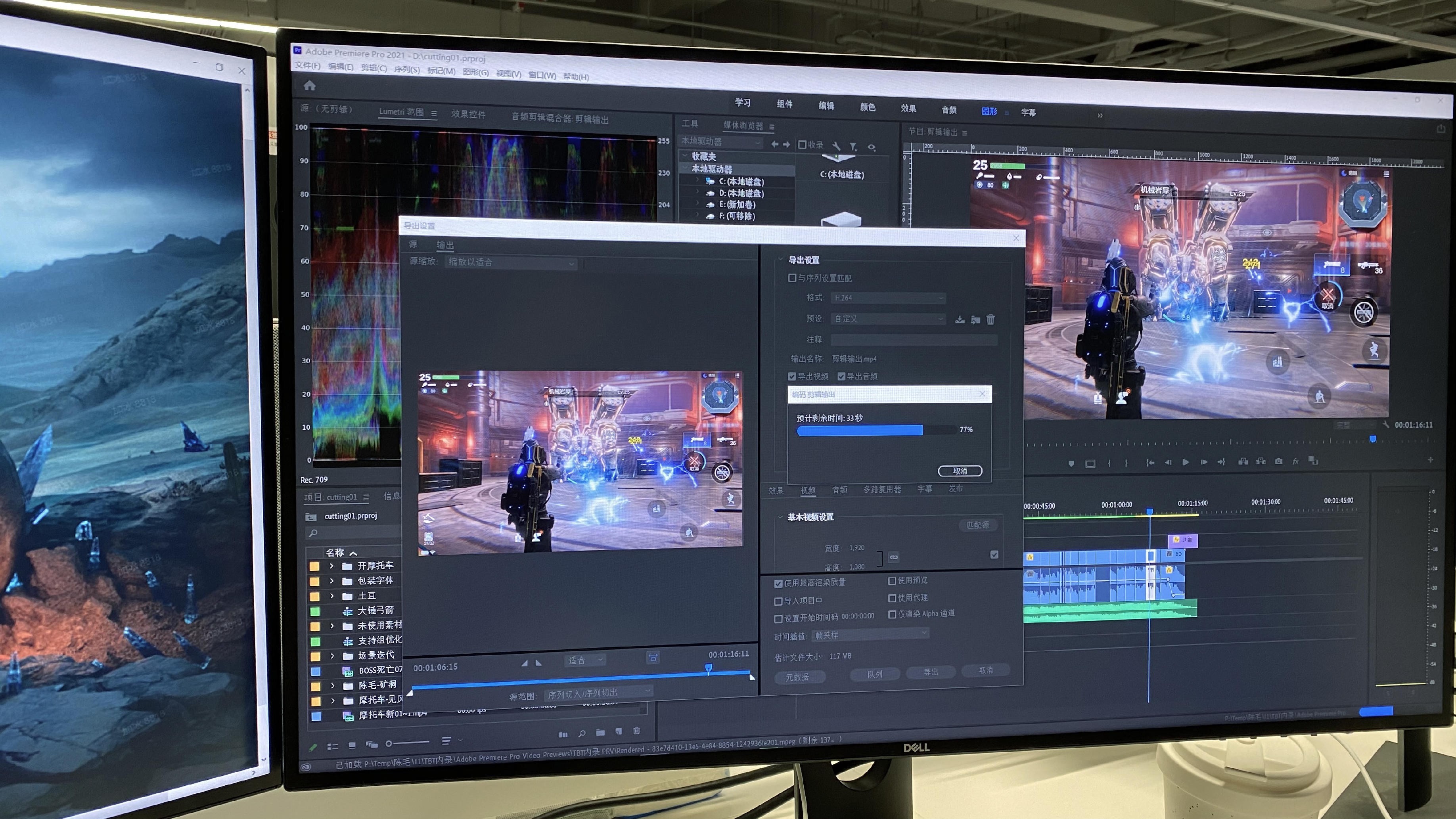This screenshot has height=819, width=1456.
Task: Click the Lift icon in program monitor
Action: [x=1243, y=462]
